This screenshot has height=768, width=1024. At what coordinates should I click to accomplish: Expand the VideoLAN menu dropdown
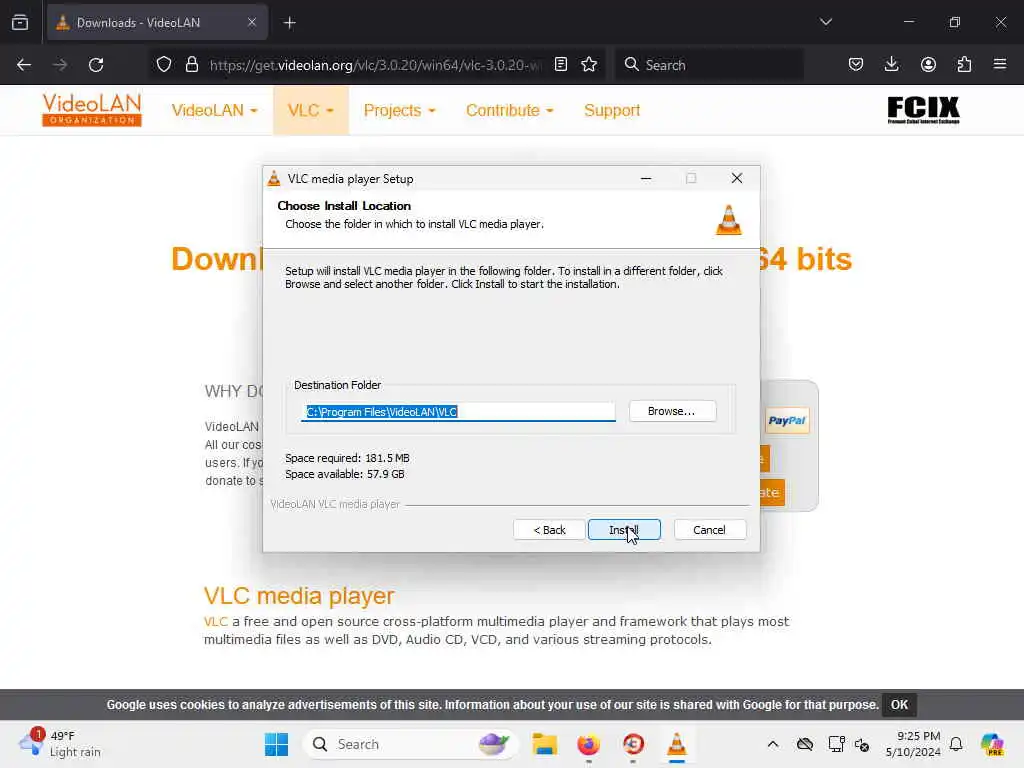coord(214,110)
